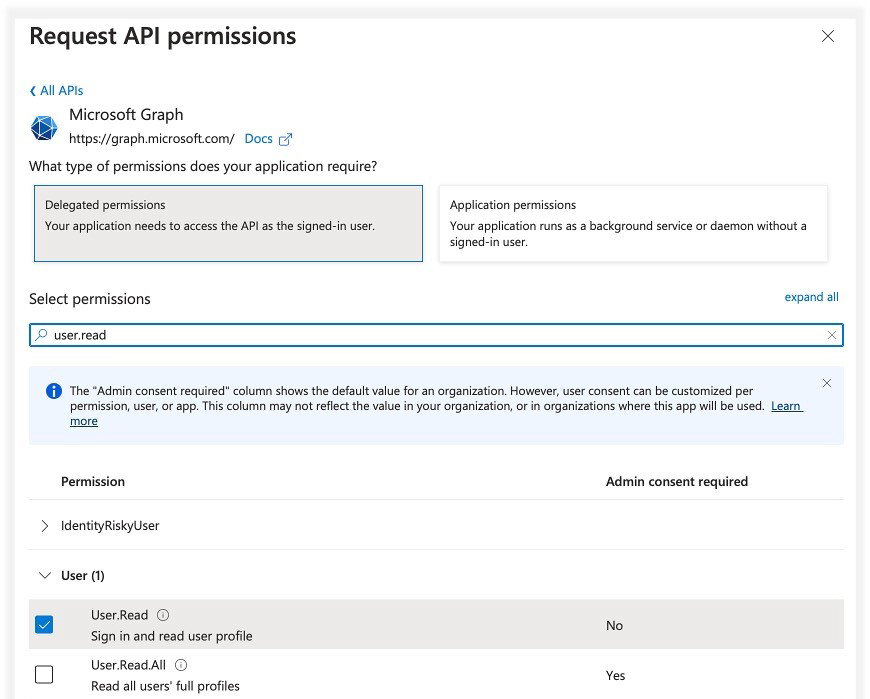The height and width of the screenshot is (699, 870).
Task: Open docs via the external link icon
Action: [x=284, y=139]
